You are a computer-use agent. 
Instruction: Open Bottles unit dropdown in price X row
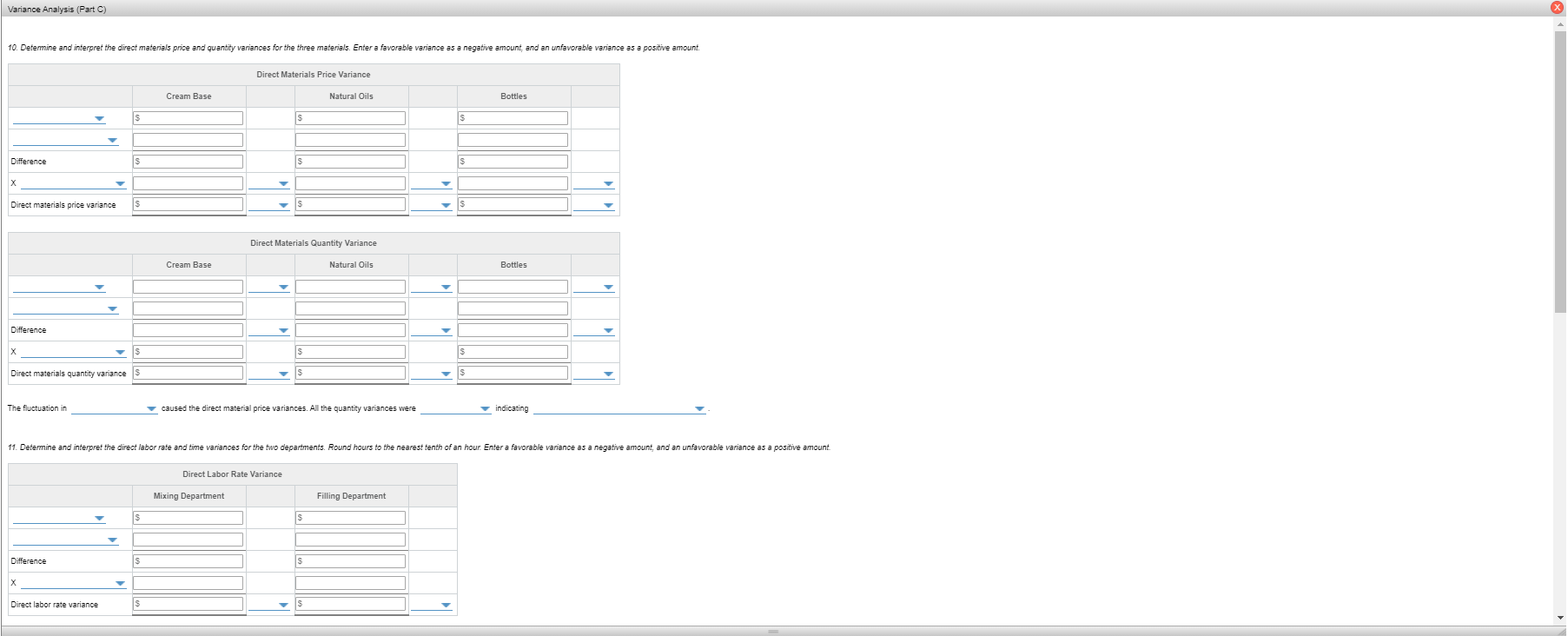pyautogui.click(x=594, y=184)
